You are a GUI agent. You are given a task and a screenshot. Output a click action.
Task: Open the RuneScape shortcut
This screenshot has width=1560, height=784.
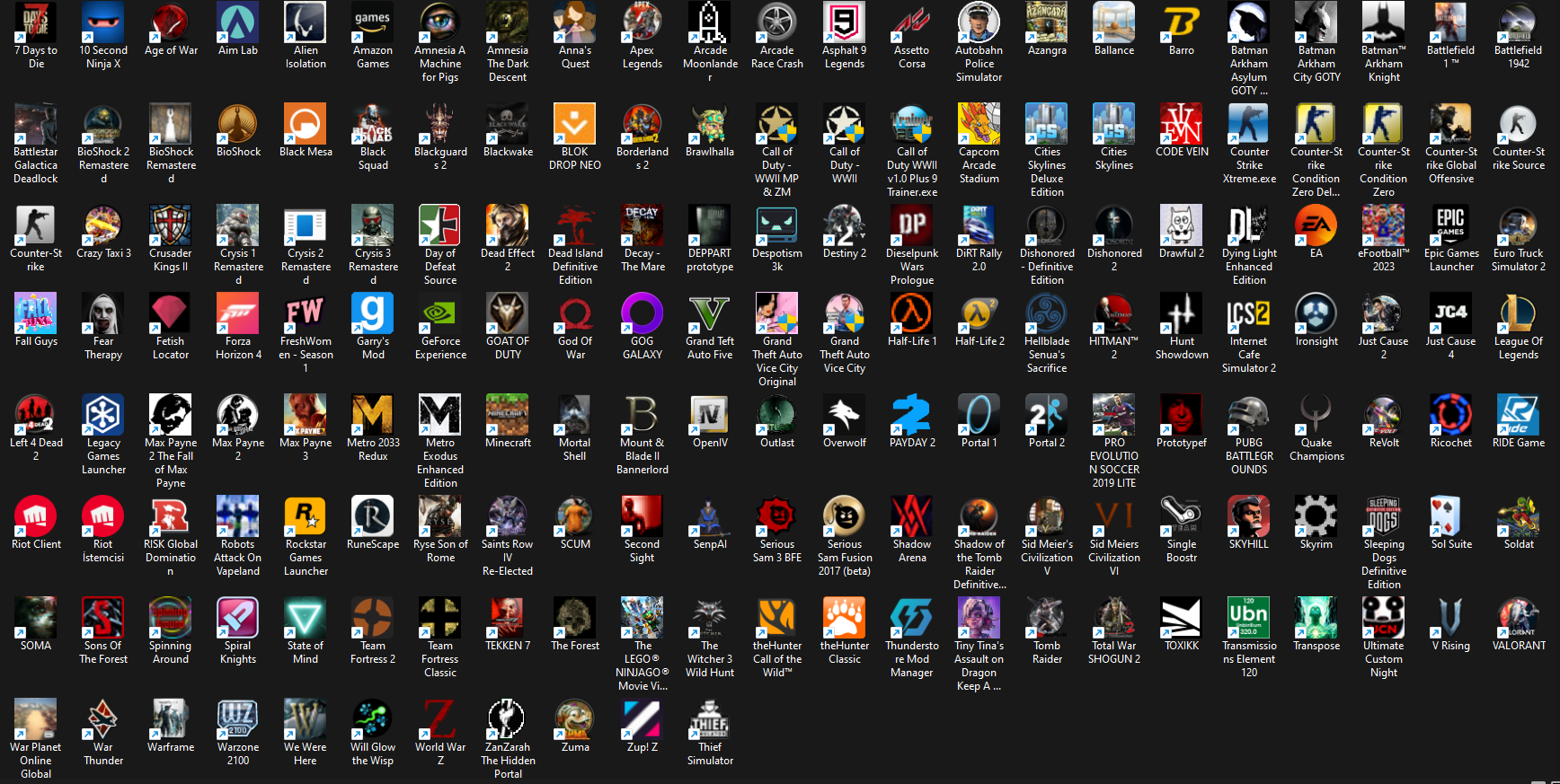pos(373,516)
